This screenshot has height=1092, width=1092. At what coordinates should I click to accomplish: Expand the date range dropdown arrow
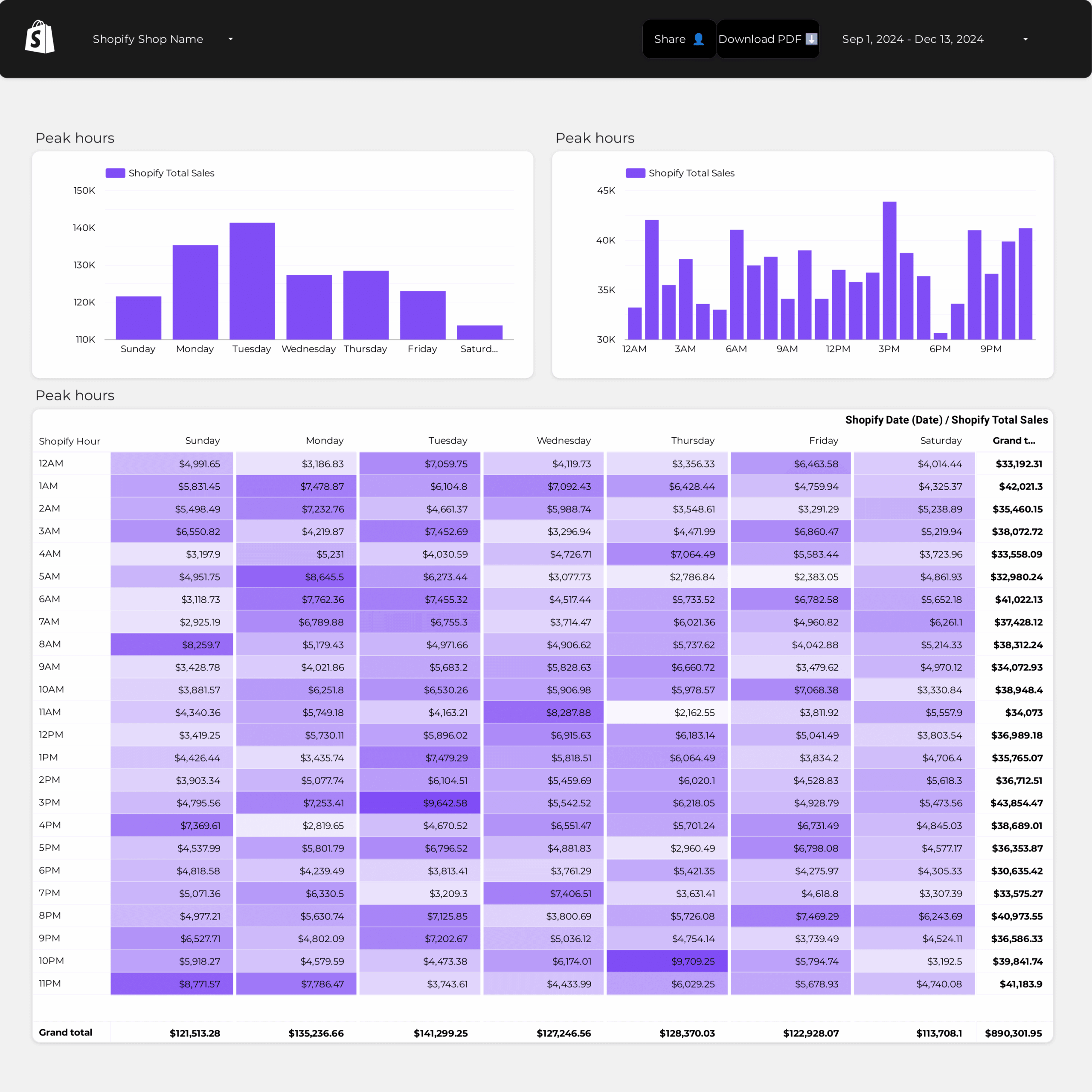point(1025,39)
